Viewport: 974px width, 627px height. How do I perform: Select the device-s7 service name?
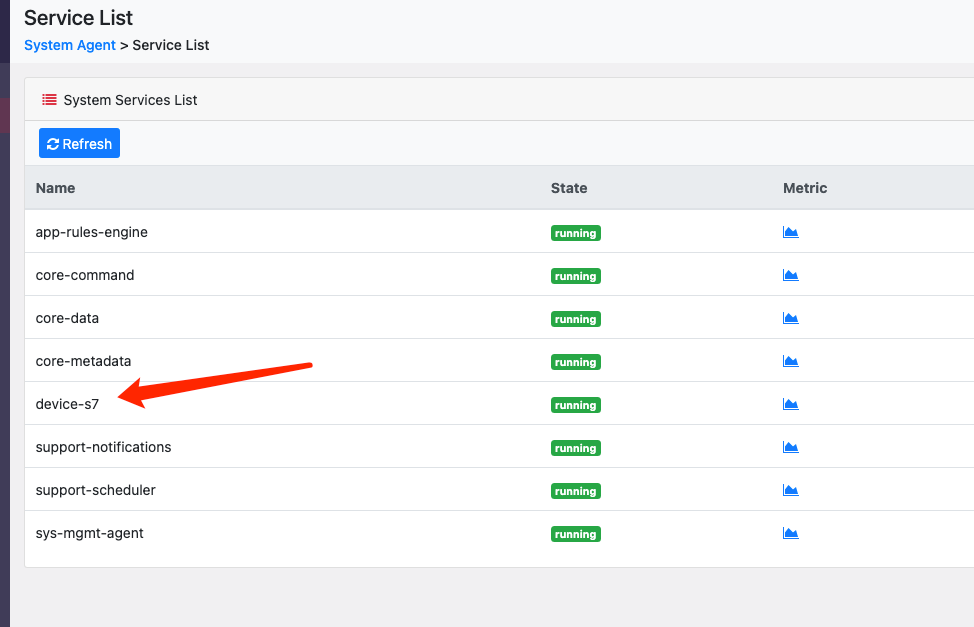click(x=67, y=404)
